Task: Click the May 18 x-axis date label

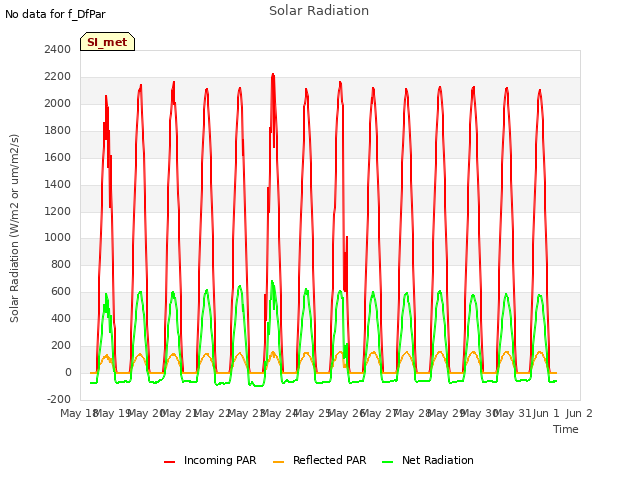Action: coord(78,413)
